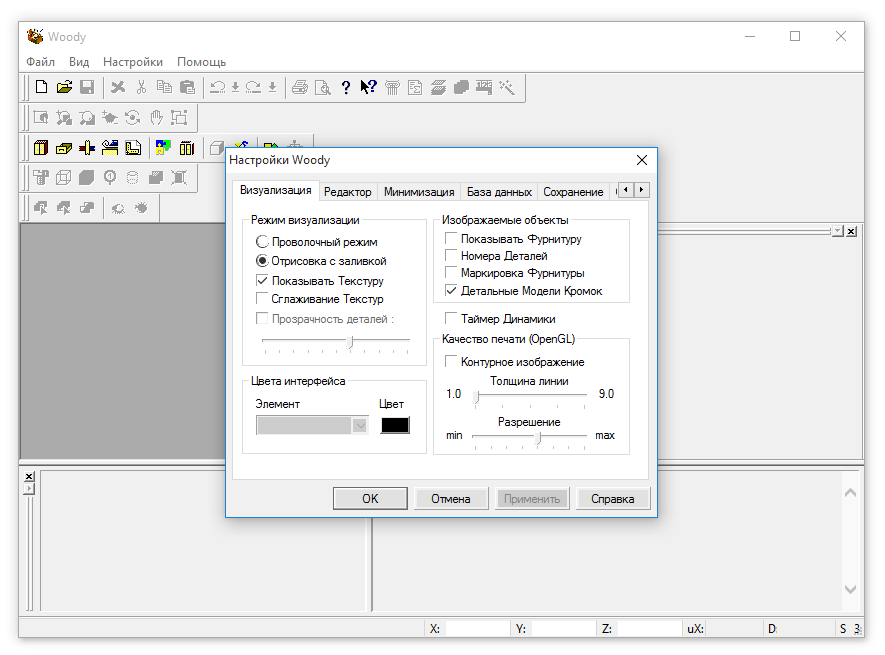Image resolution: width=885 pixels, height=655 pixels.
Task: Activate the context help cursor icon
Action: coord(369,87)
